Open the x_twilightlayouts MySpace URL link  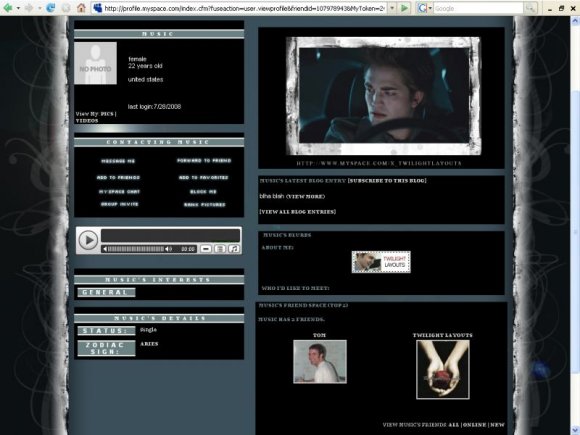(x=379, y=163)
